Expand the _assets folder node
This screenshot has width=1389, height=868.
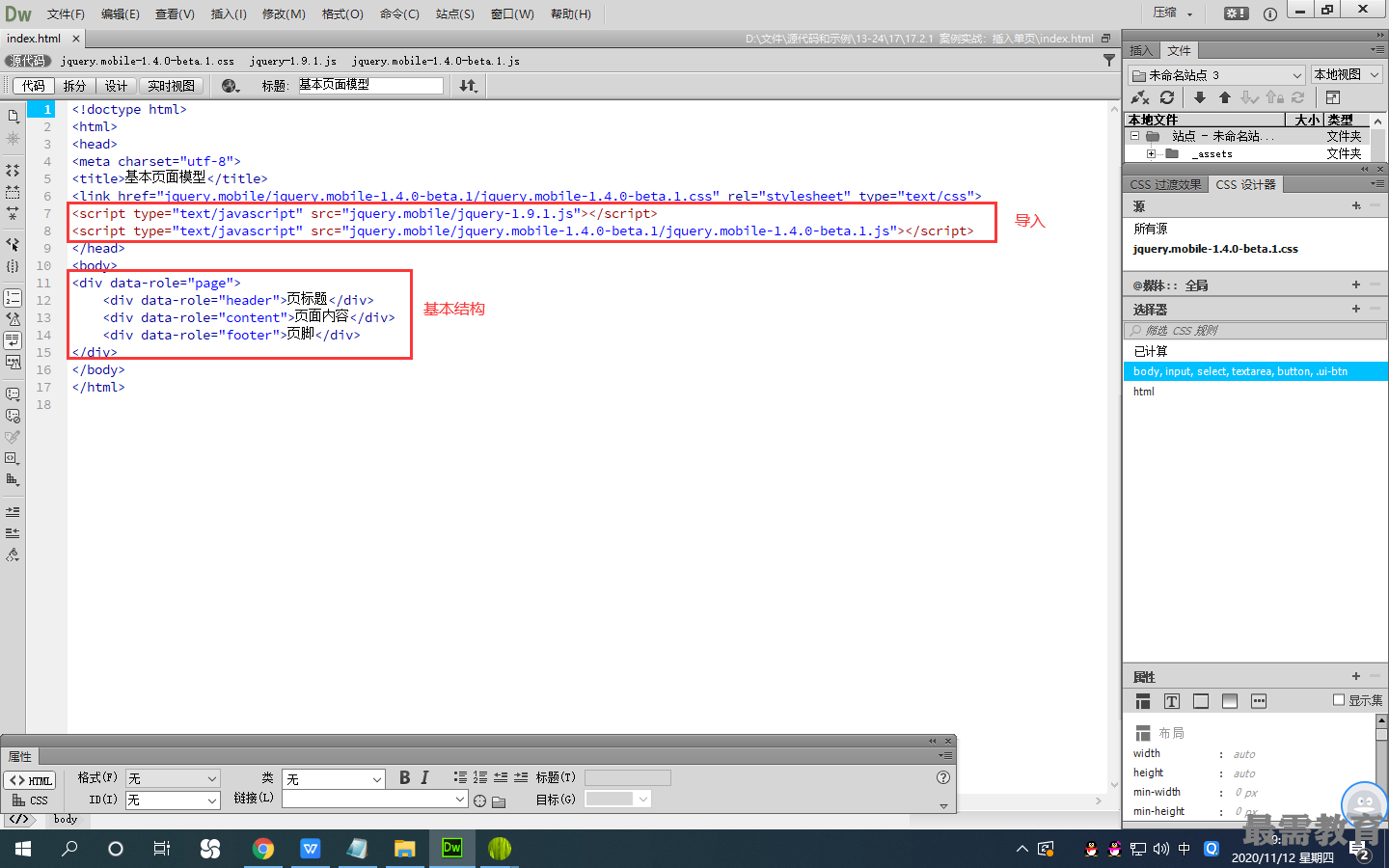click(1151, 153)
